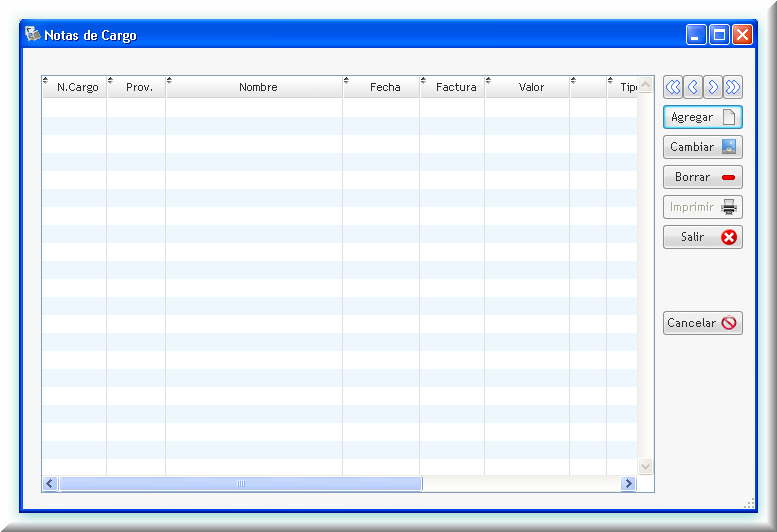The image size is (777, 532).
Task: Click the unlabeled column header after Valor
Action: pos(588,87)
